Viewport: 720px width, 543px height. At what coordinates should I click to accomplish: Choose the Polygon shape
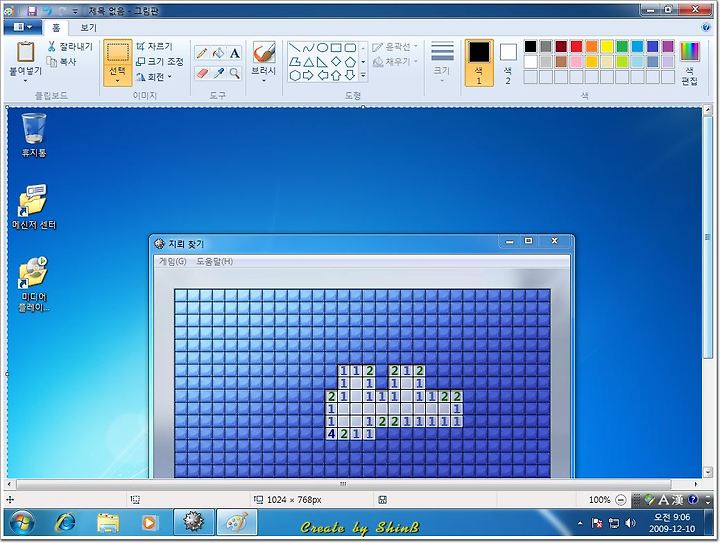coord(295,62)
